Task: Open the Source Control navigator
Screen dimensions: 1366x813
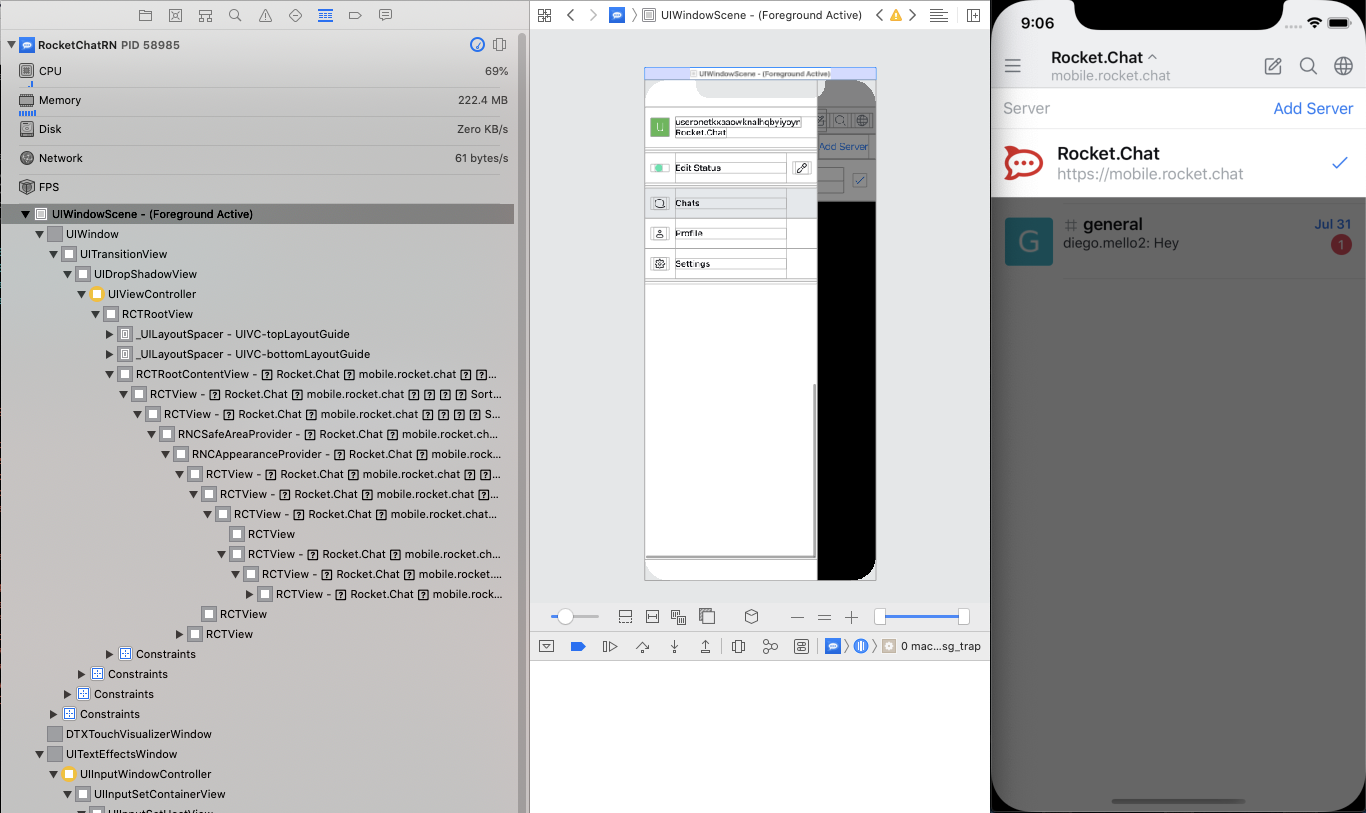Action: tap(175, 16)
